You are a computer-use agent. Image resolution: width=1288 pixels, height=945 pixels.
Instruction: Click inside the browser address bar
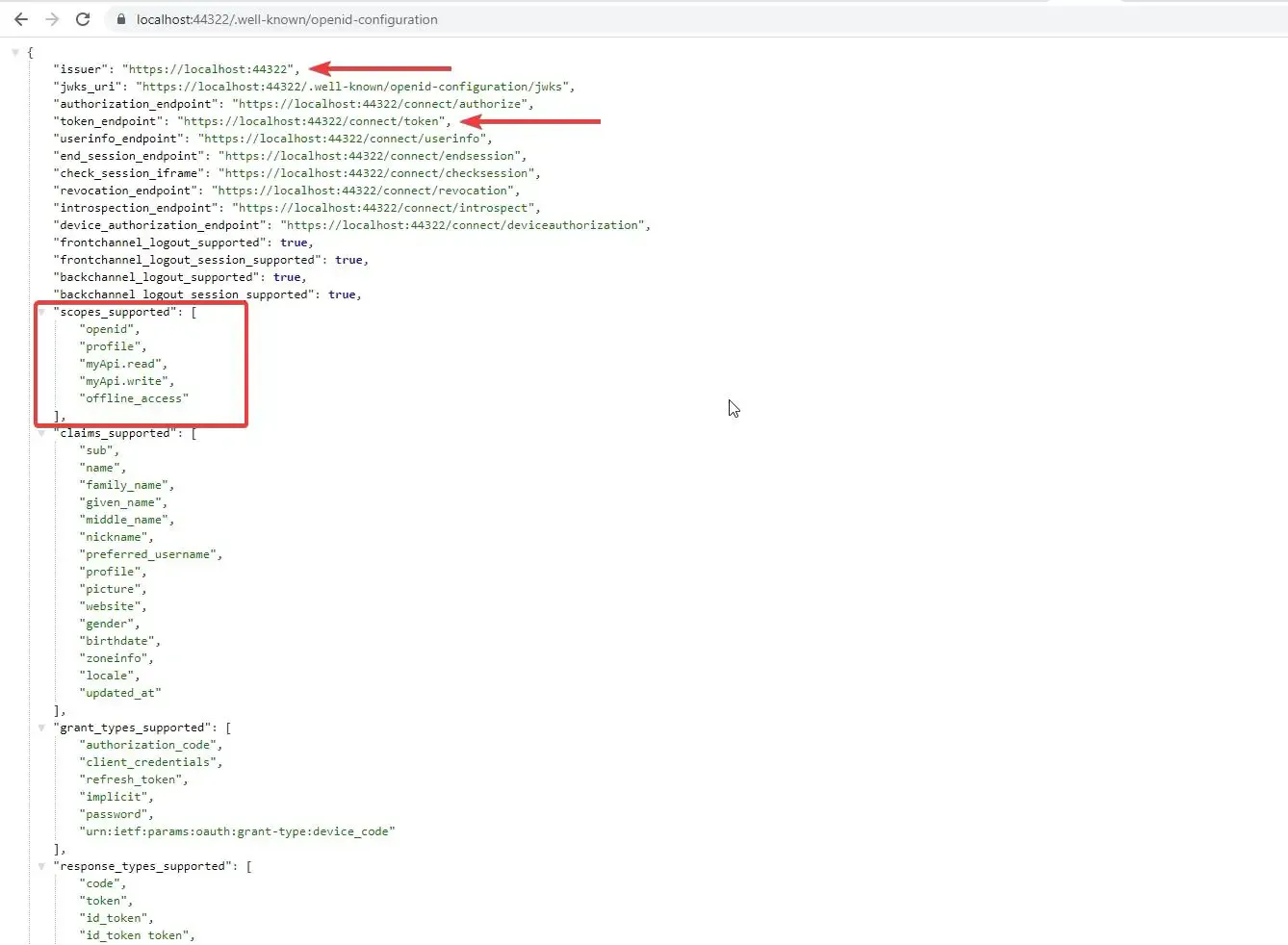click(385, 18)
